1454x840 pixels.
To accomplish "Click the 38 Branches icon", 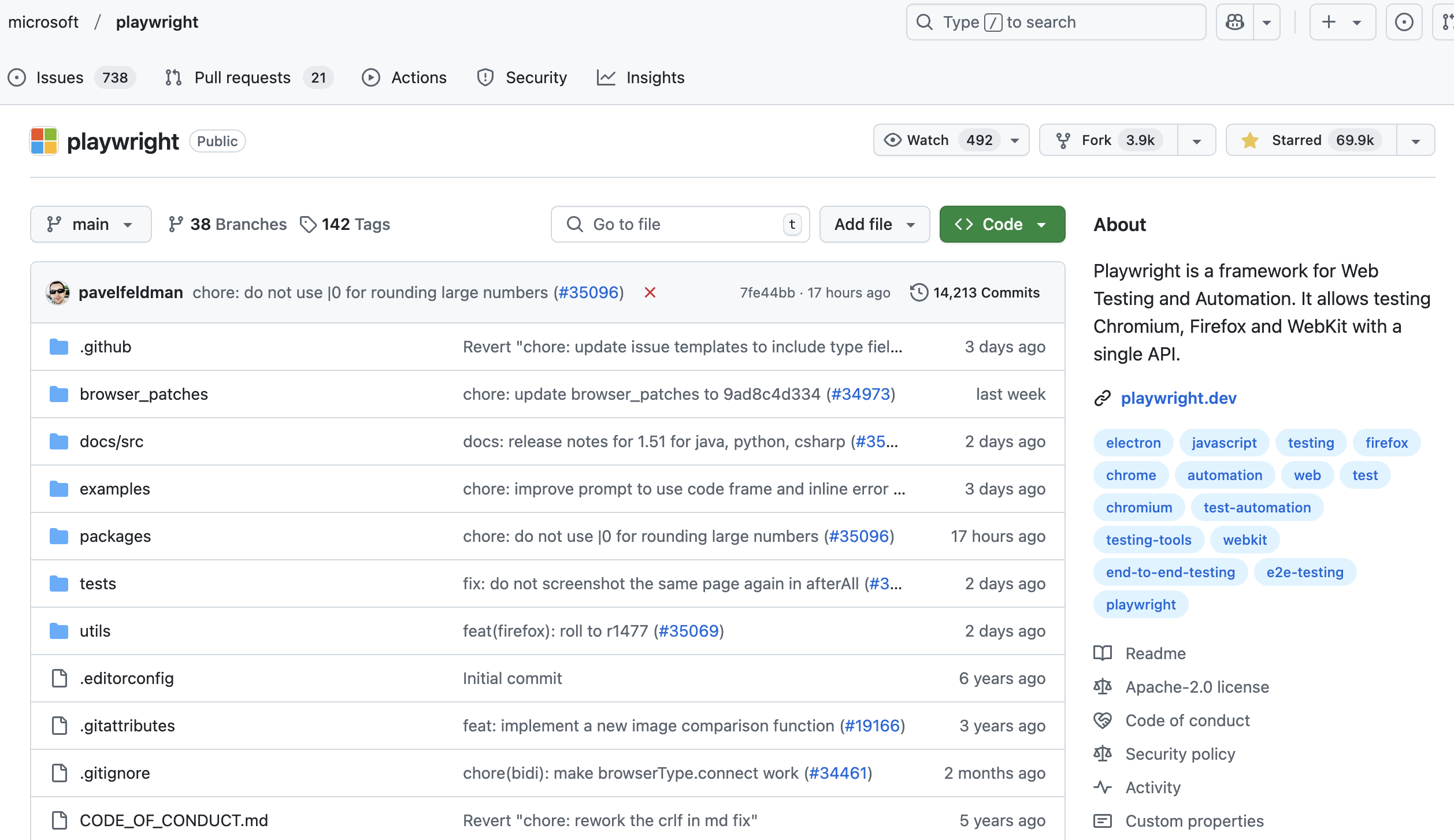I will pyautogui.click(x=176, y=224).
